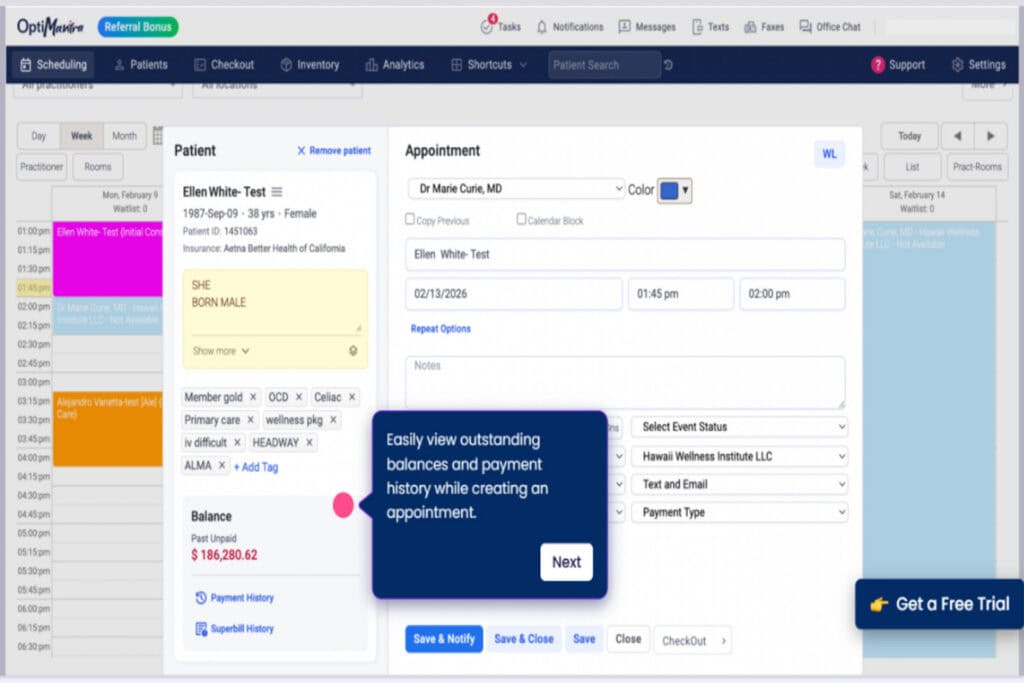This screenshot has width=1024, height=683.
Task: Open the Faxes icon in header
Action: pyautogui.click(x=750, y=27)
